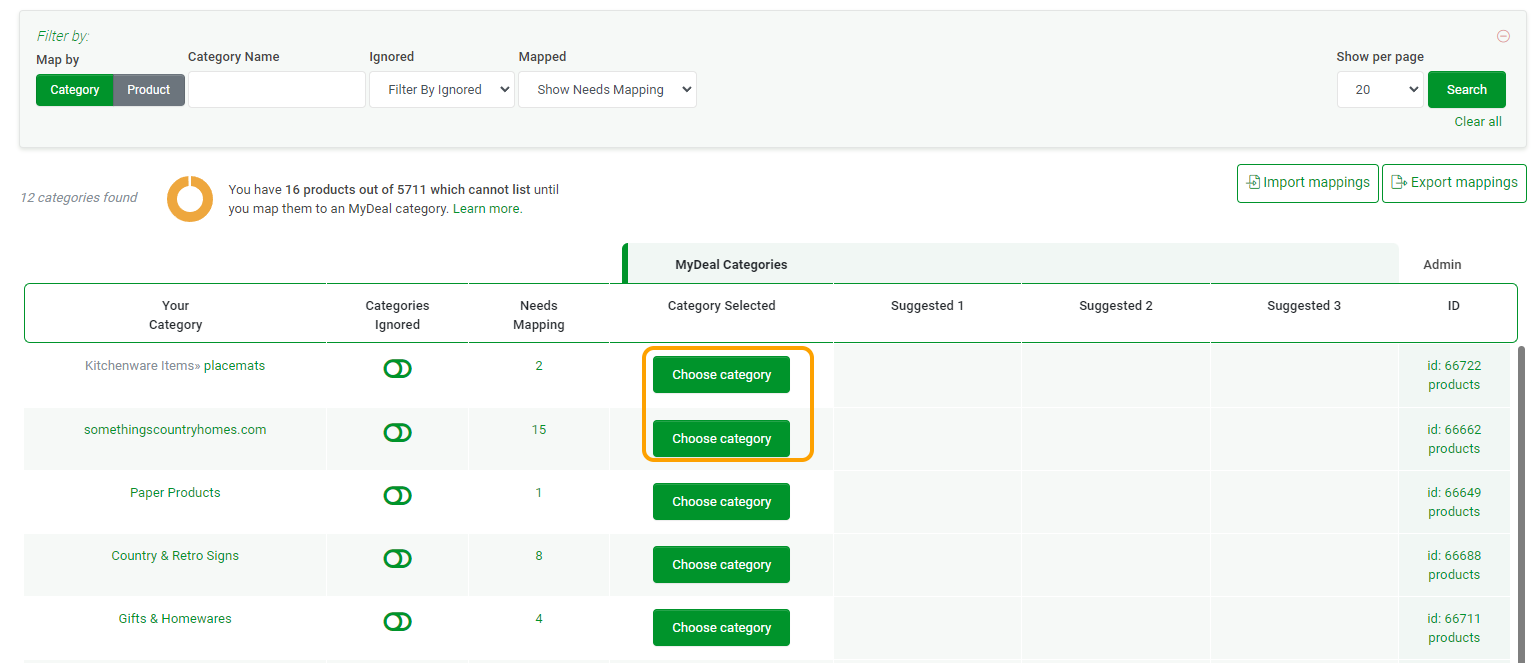Screen dimensions: 1537x663
Task: Open Gifts & Homewares category link
Action: (x=175, y=619)
